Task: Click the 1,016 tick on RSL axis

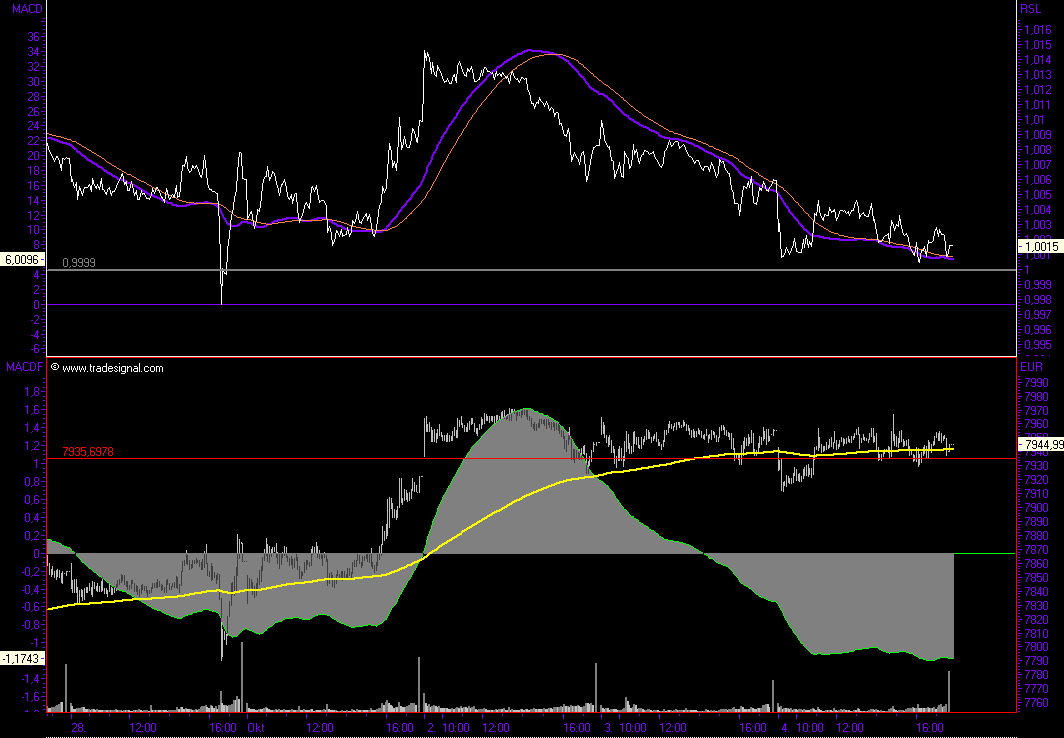Action: [1038, 31]
